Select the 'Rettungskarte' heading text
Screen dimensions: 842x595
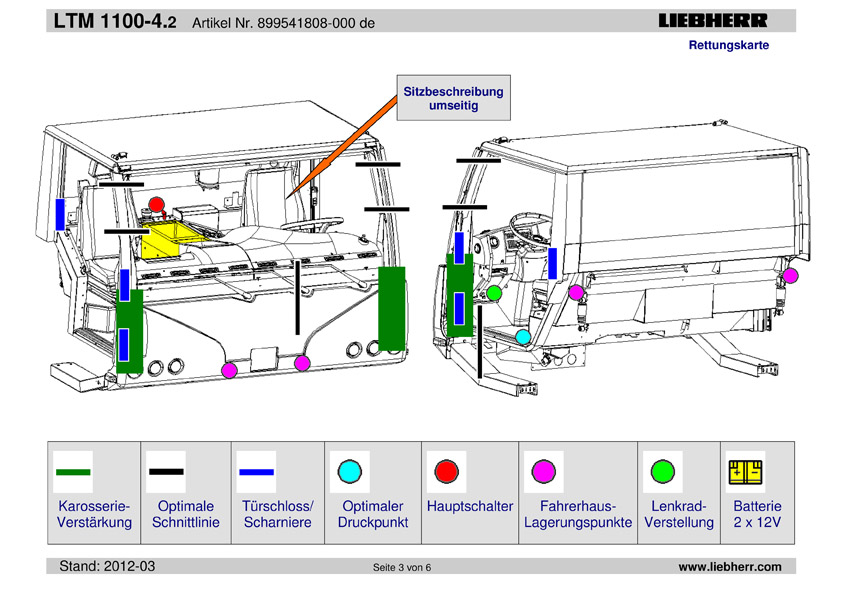(x=729, y=45)
